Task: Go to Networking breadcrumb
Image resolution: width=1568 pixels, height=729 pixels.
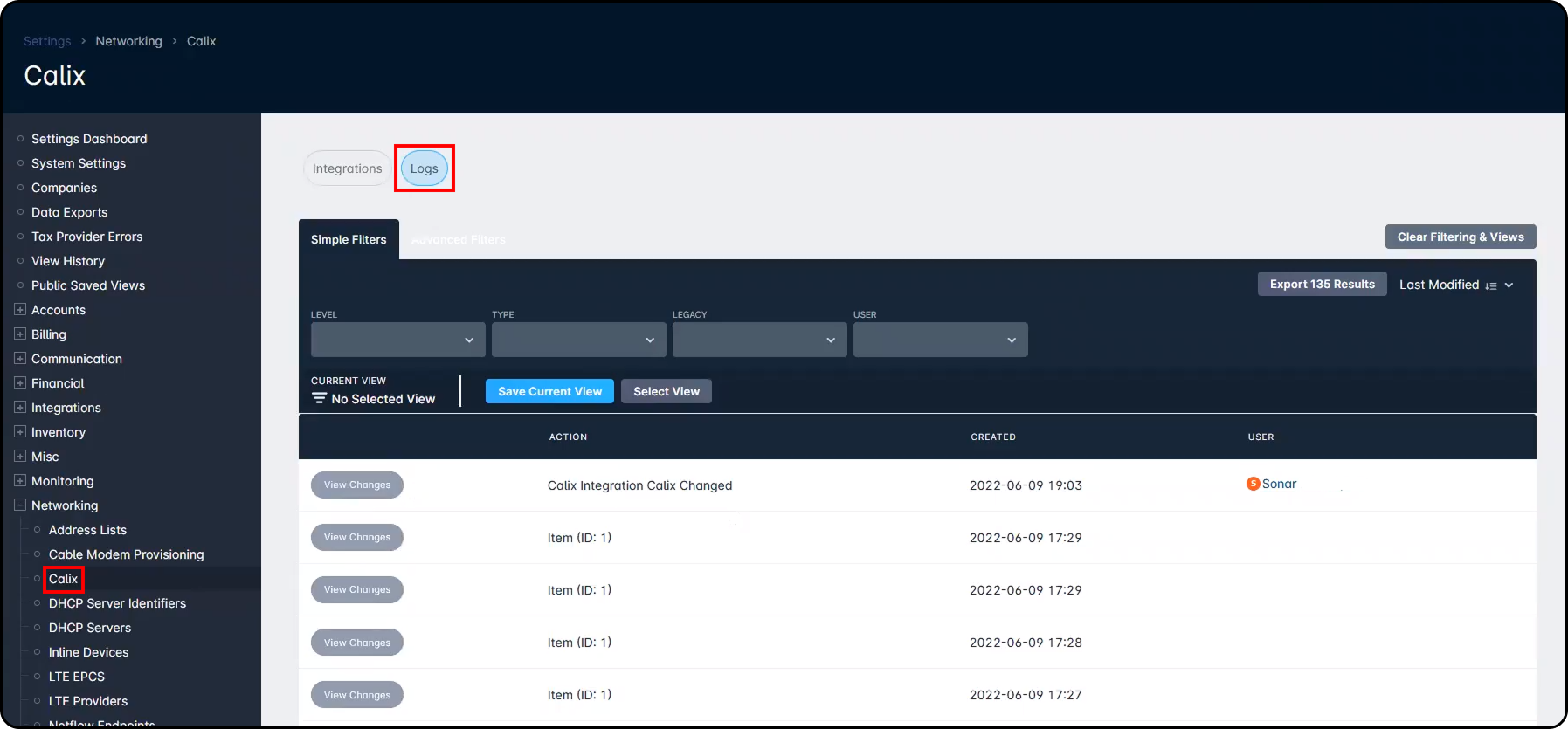Action: pyautogui.click(x=129, y=41)
